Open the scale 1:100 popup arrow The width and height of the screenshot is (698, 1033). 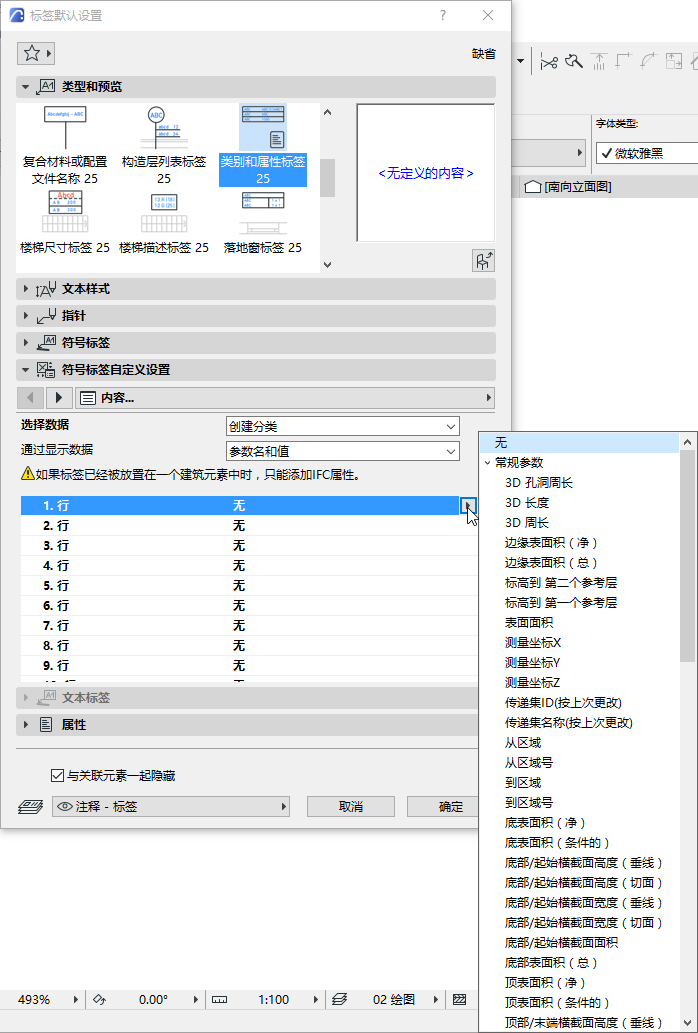[315, 999]
